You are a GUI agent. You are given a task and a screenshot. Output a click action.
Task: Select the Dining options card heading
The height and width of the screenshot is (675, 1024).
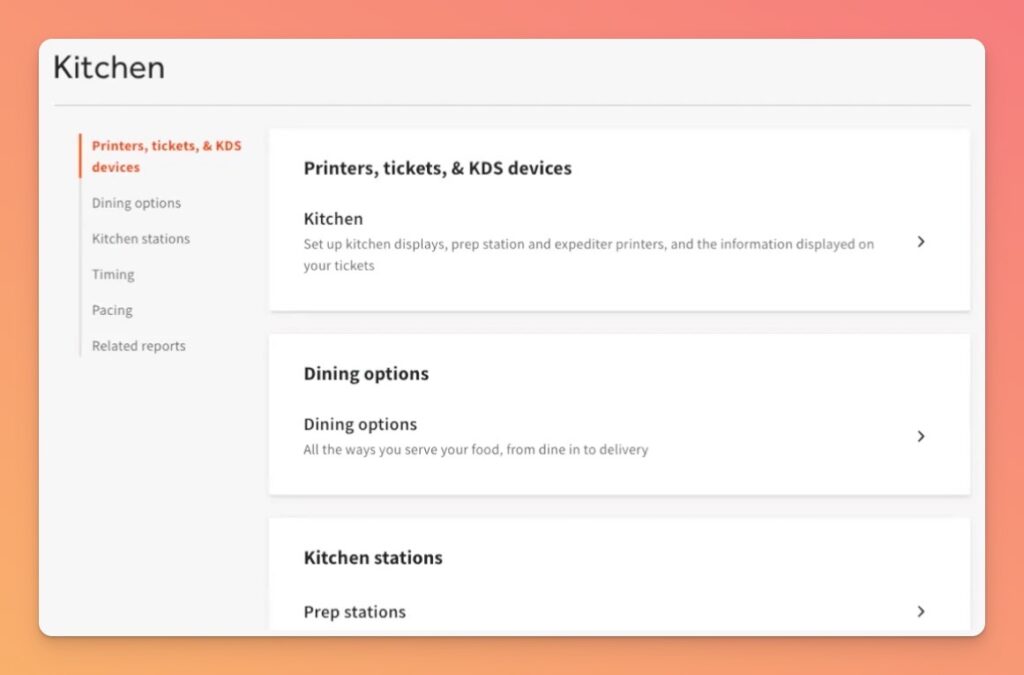pyautogui.click(x=366, y=373)
